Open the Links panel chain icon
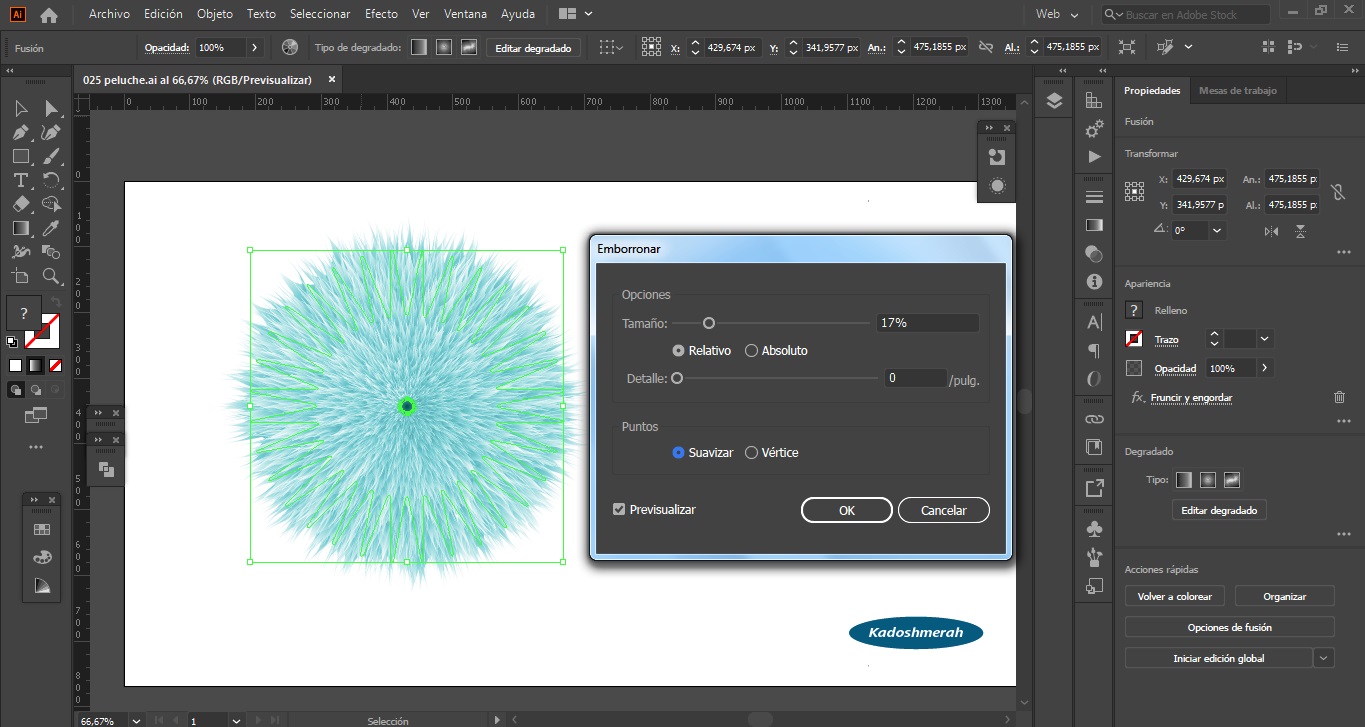This screenshot has height=727, width=1365. (1094, 419)
